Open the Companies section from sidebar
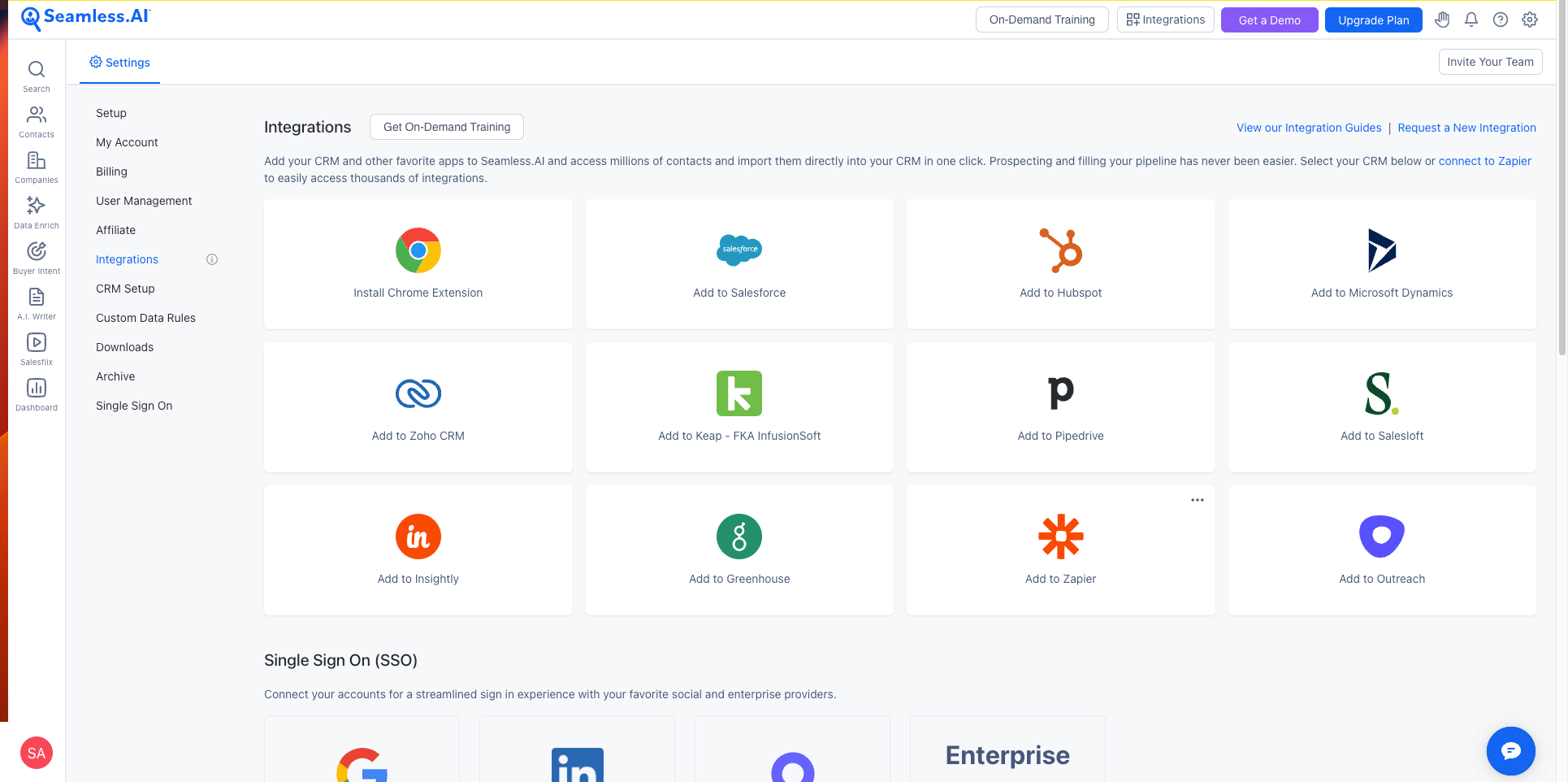 click(x=36, y=167)
